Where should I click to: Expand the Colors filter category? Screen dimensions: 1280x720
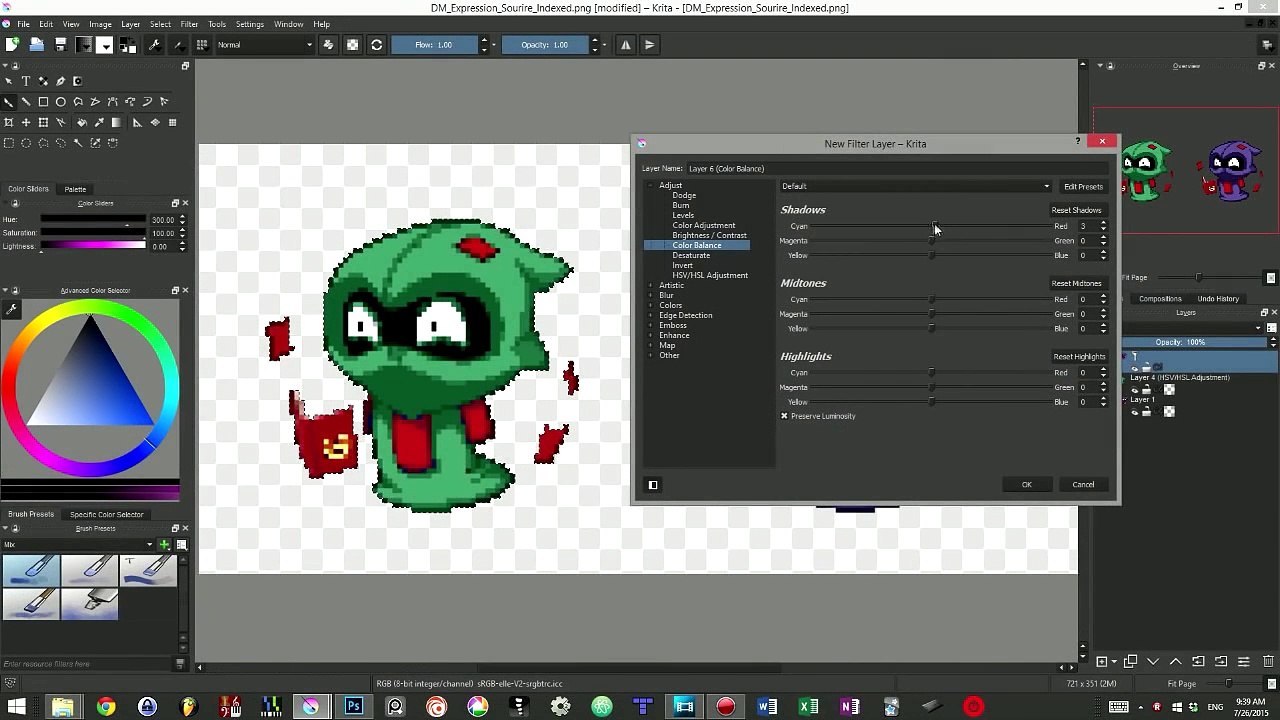[x=651, y=305]
